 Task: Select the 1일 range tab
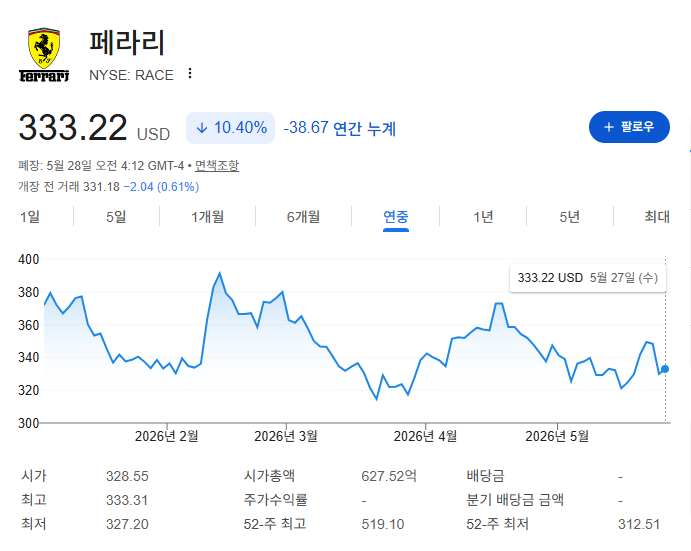pos(30,216)
